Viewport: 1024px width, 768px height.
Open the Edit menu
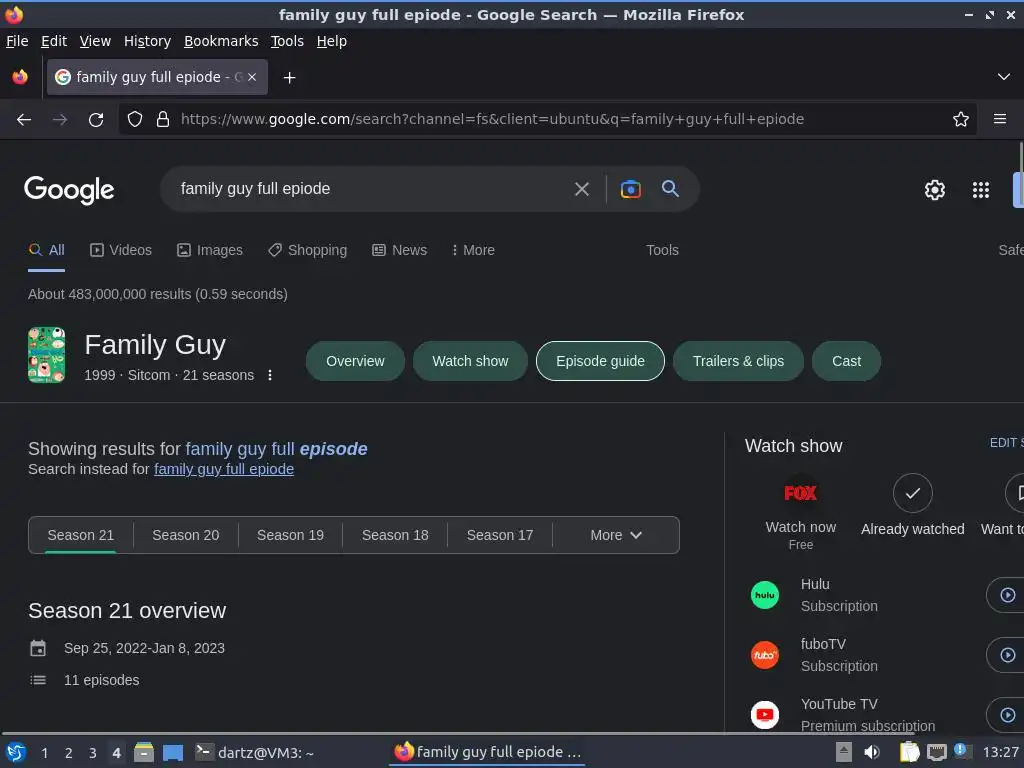pyautogui.click(x=54, y=41)
